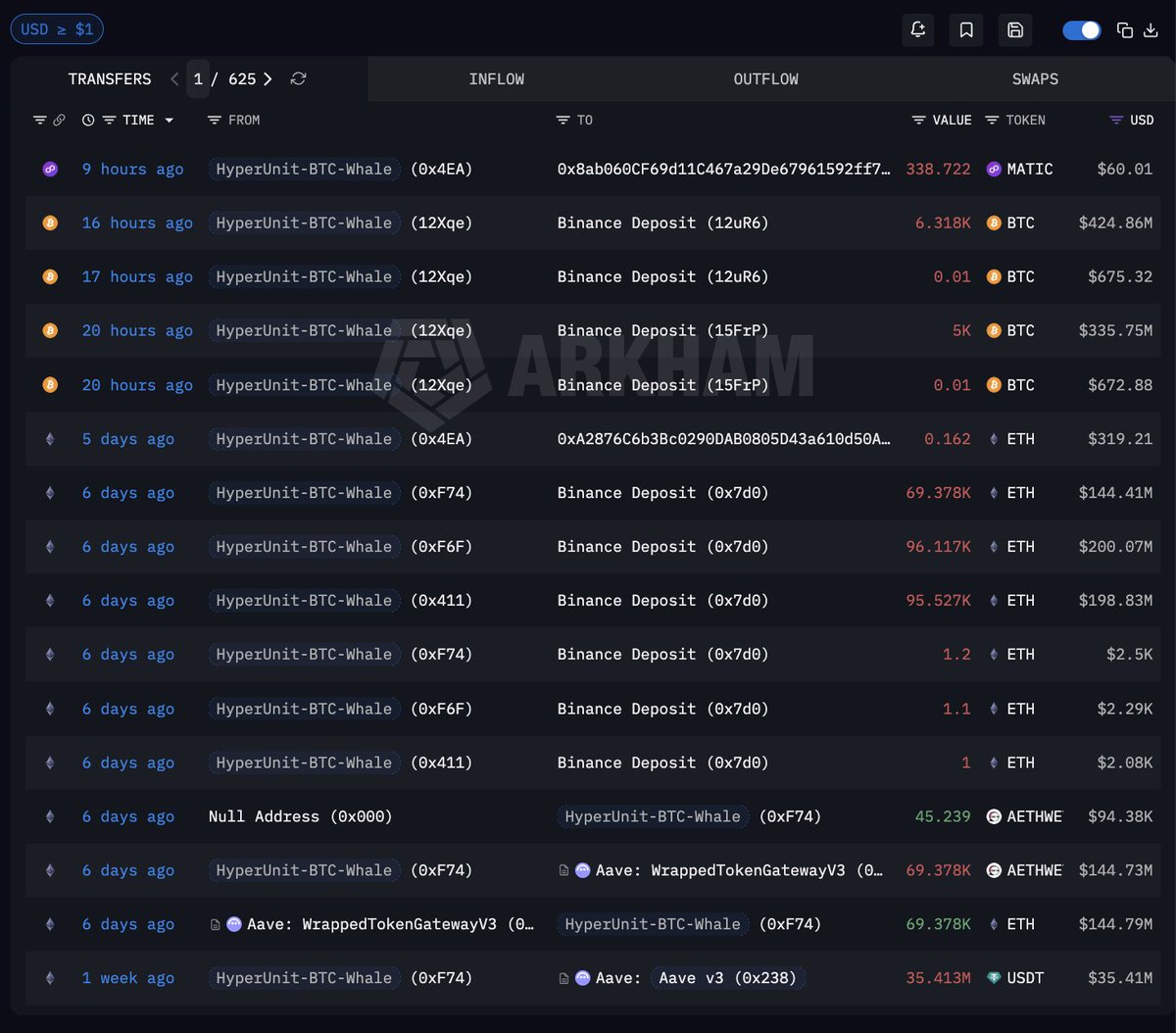Open the TIME sort dropdown arrow
This screenshot has height=1033, width=1176.
tap(170, 120)
